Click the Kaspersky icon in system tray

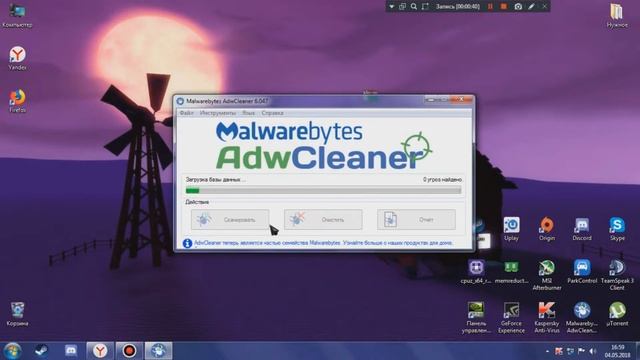[559, 351]
